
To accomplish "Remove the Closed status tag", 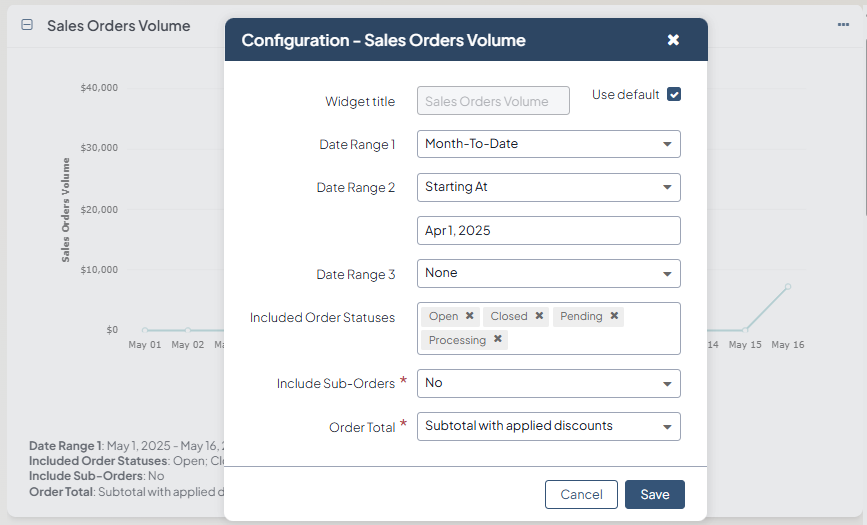I will (x=539, y=316).
